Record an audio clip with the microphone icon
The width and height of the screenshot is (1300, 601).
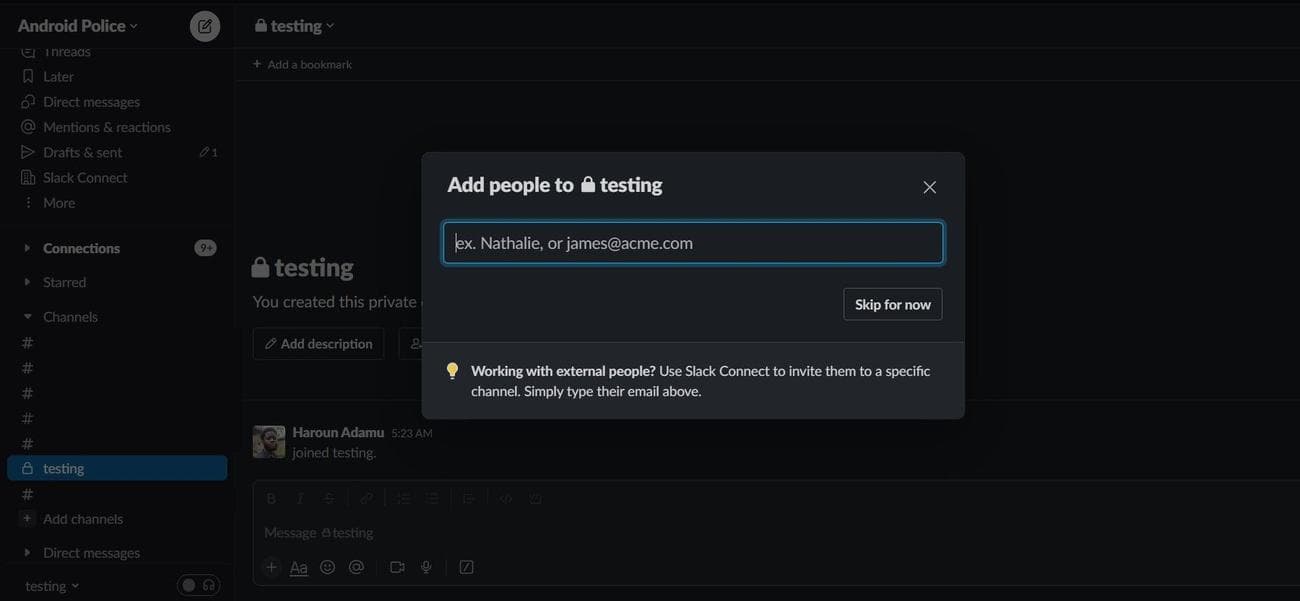[x=425, y=566]
